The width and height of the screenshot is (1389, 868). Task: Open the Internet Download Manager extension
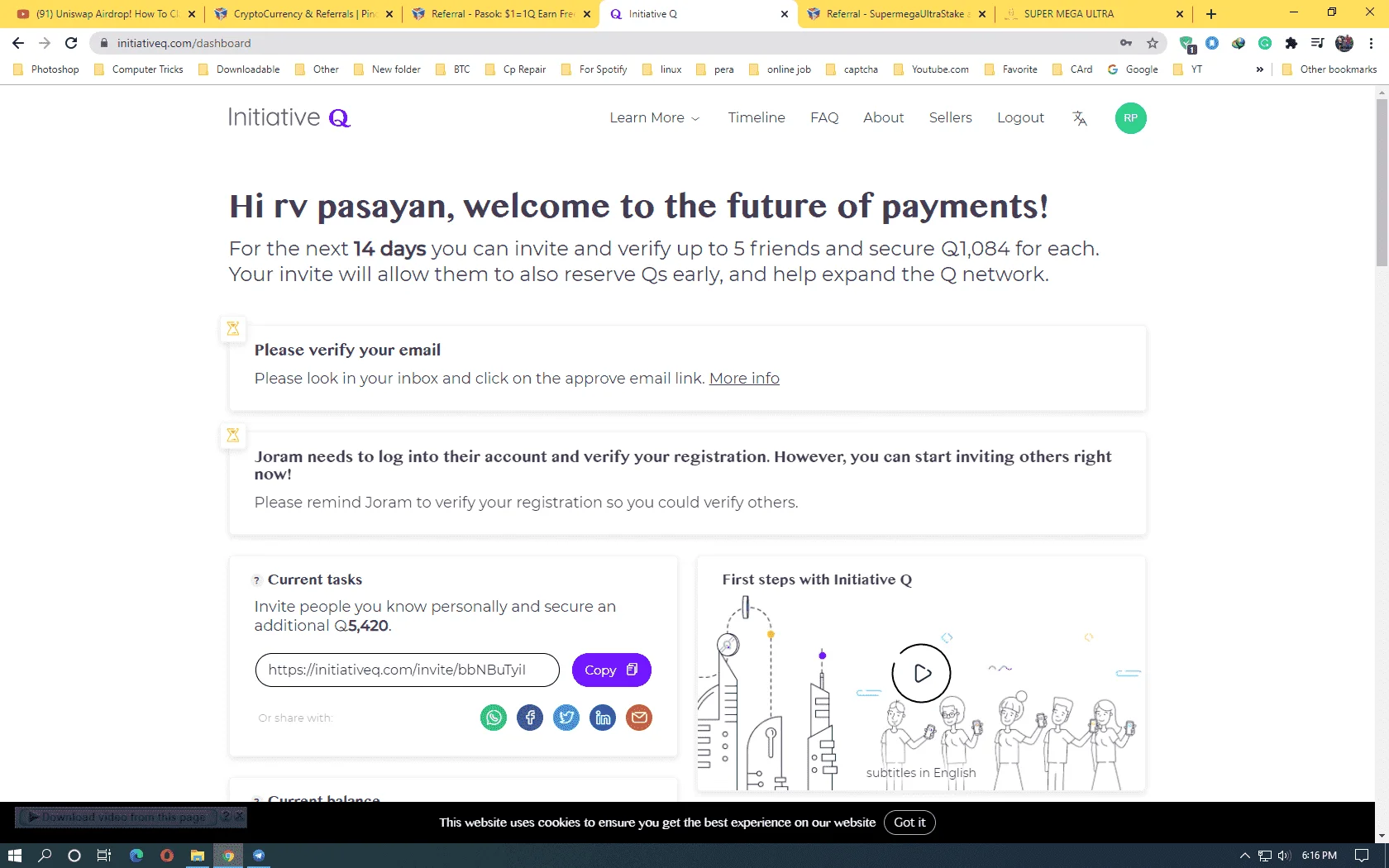click(x=1239, y=43)
